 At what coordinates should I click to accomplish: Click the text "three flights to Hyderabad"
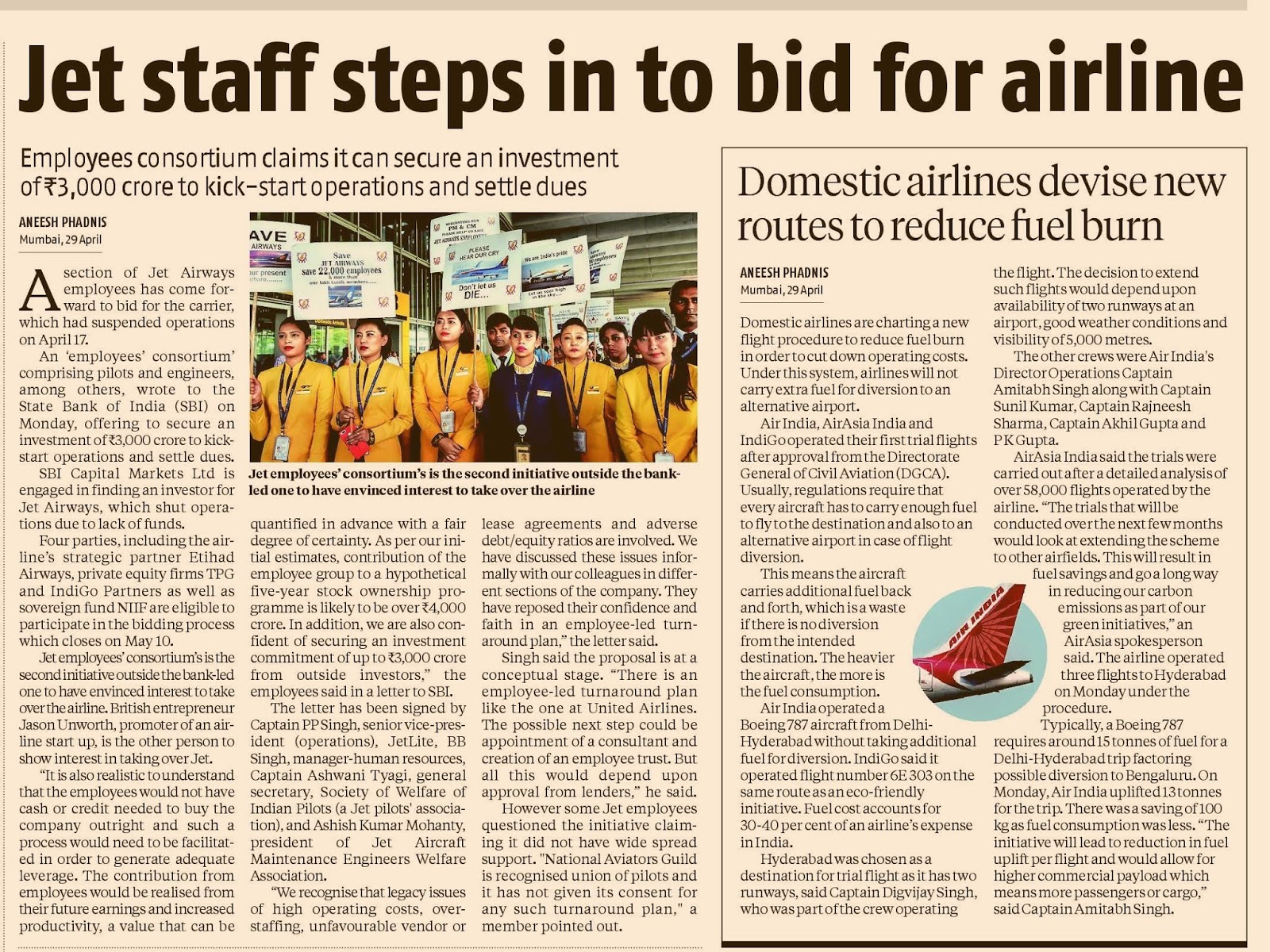coord(1143,674)
